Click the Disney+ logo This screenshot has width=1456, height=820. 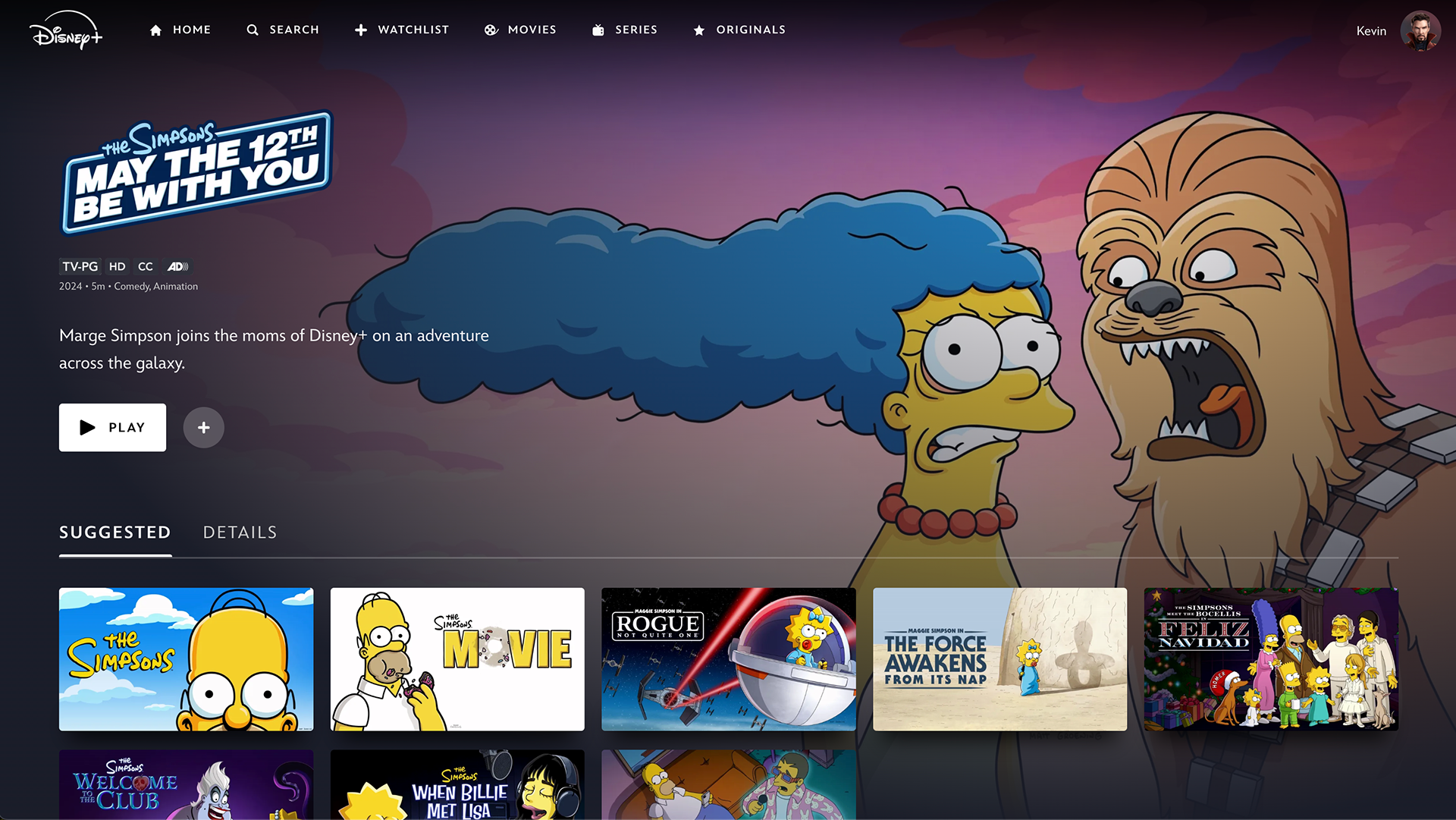tap(66, 31)
